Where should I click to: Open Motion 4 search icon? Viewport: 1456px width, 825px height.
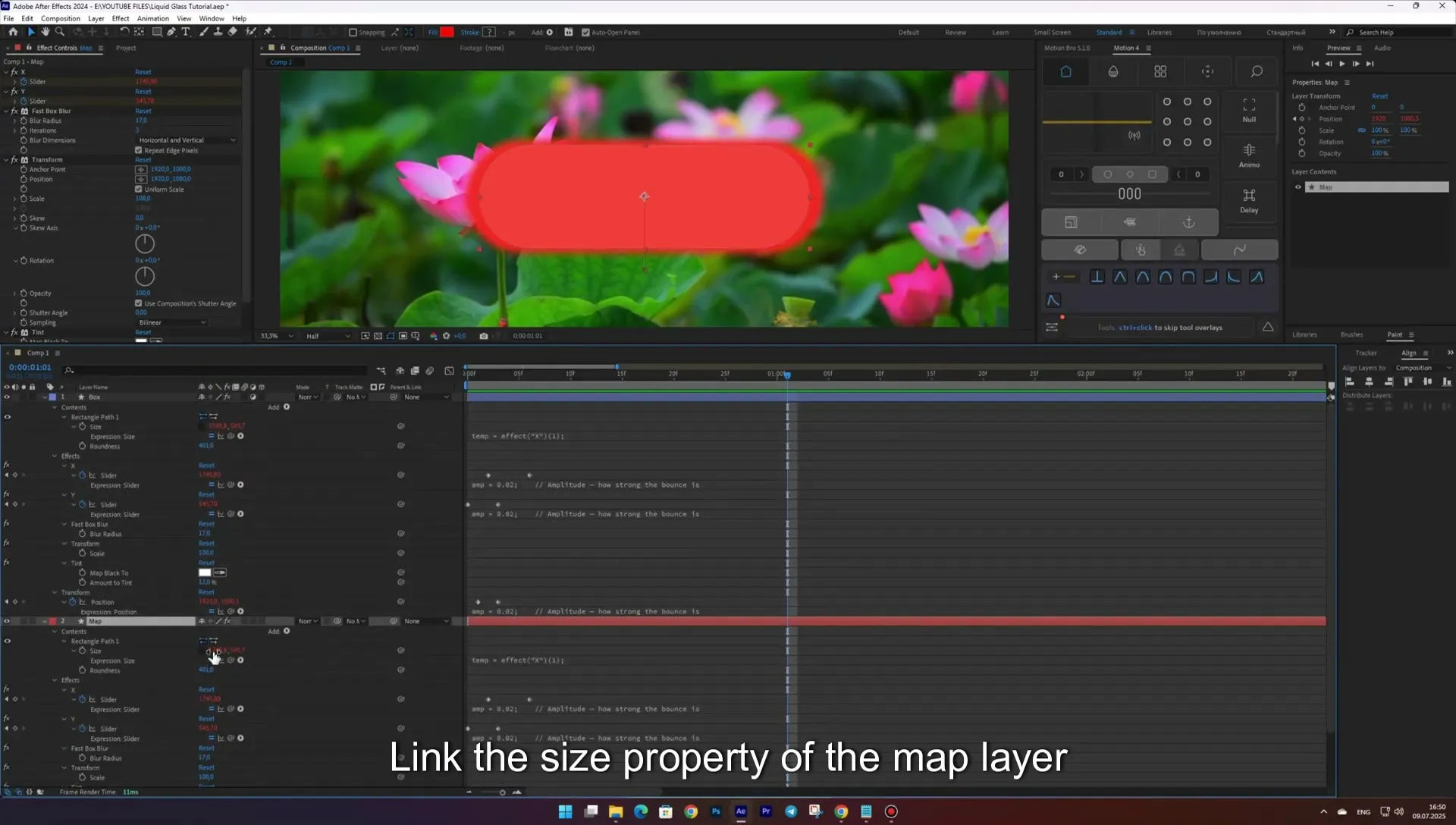tap(1257, 71)
